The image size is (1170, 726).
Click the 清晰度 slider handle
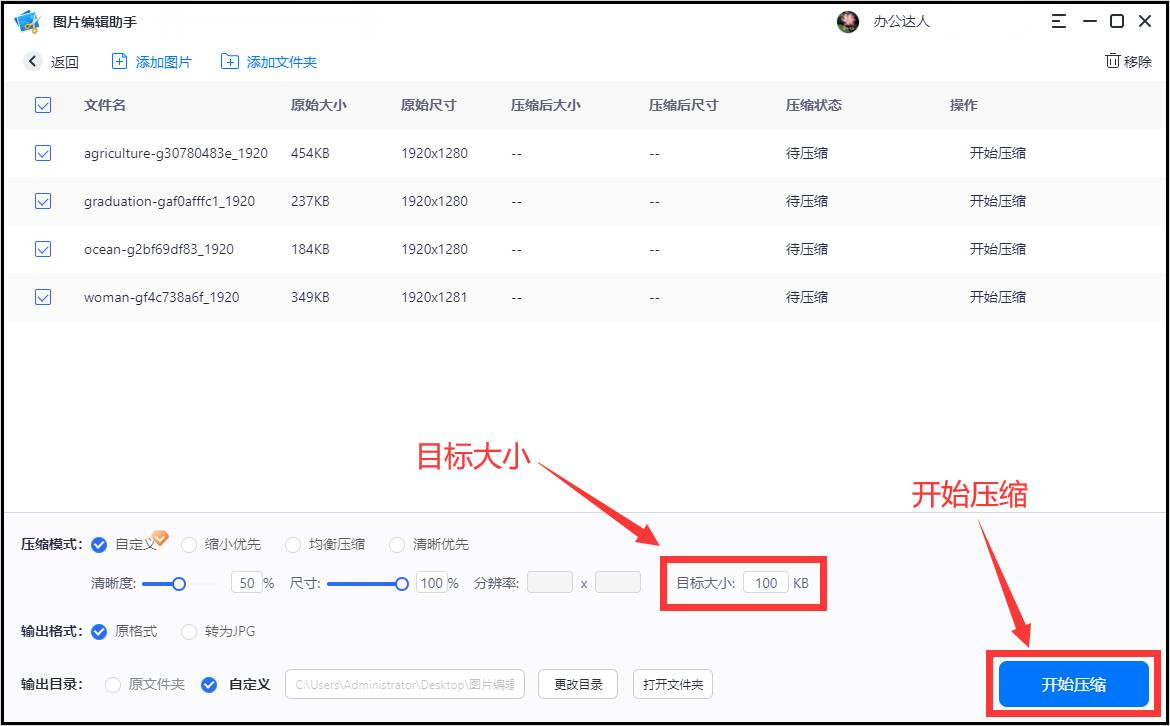[178, 583]
